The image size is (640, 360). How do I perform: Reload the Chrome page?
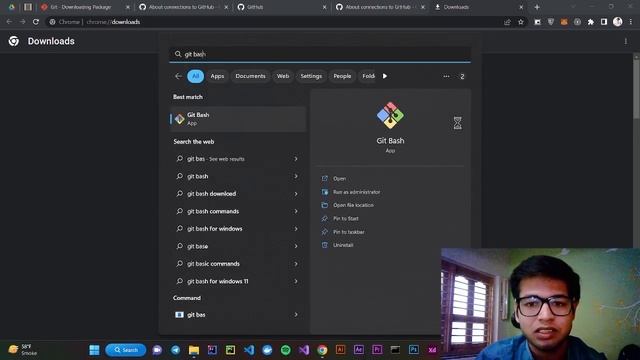[x=36, y=22]
